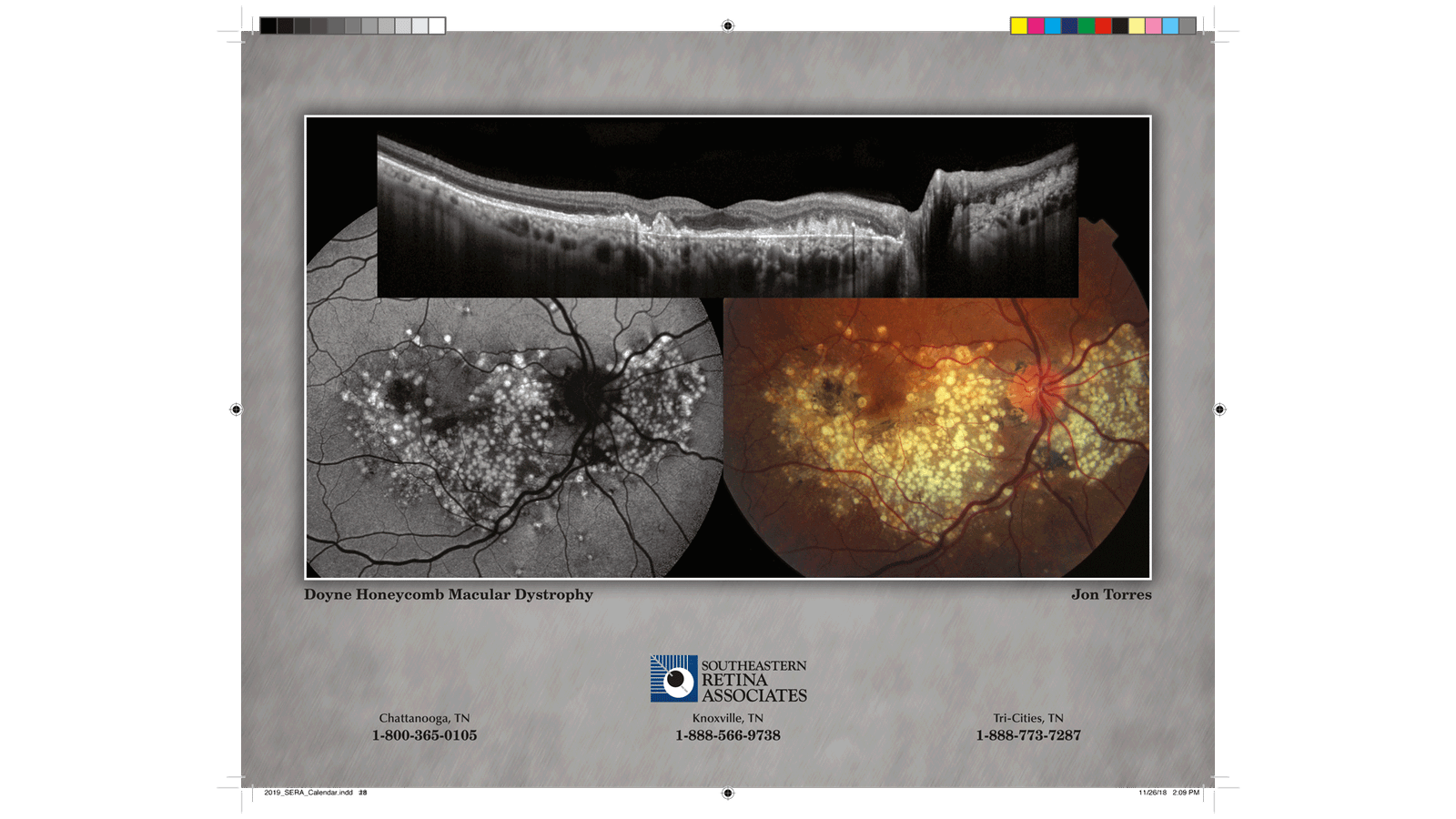Screen dimensions: 1456x819
Task: Click the registration mark below the page
Action: click(728, 794)
